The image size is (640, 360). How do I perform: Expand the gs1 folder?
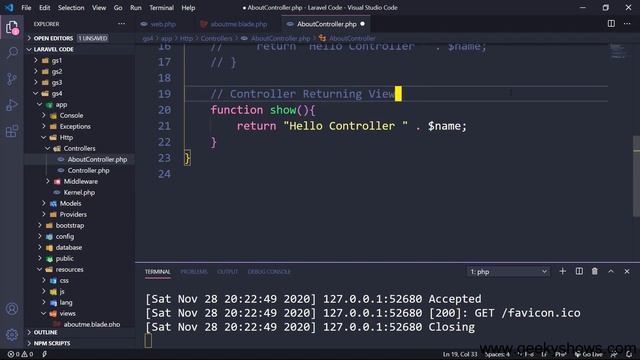click(x=80, y=60)
